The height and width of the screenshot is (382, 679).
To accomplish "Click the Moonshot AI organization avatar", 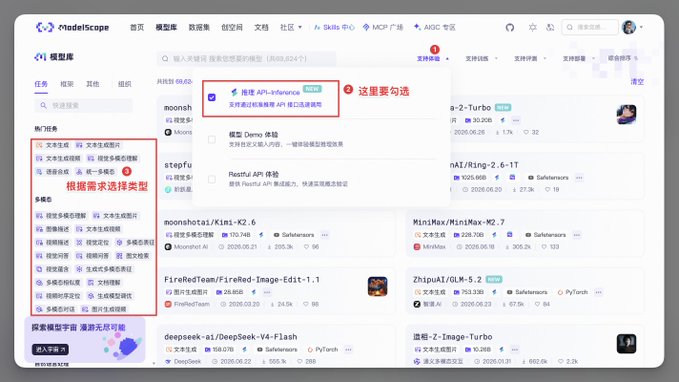I will pos(168,247).
